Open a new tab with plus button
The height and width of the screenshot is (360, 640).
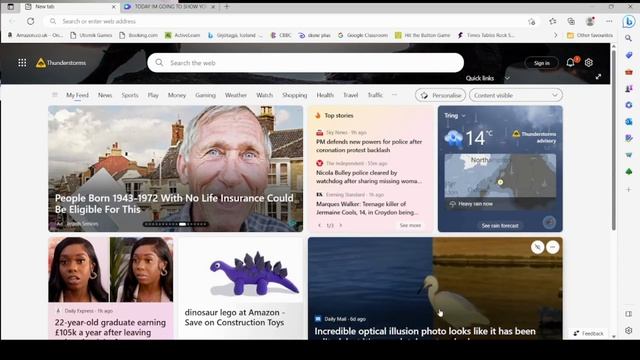pyautogui.click(x=227, y=7)
